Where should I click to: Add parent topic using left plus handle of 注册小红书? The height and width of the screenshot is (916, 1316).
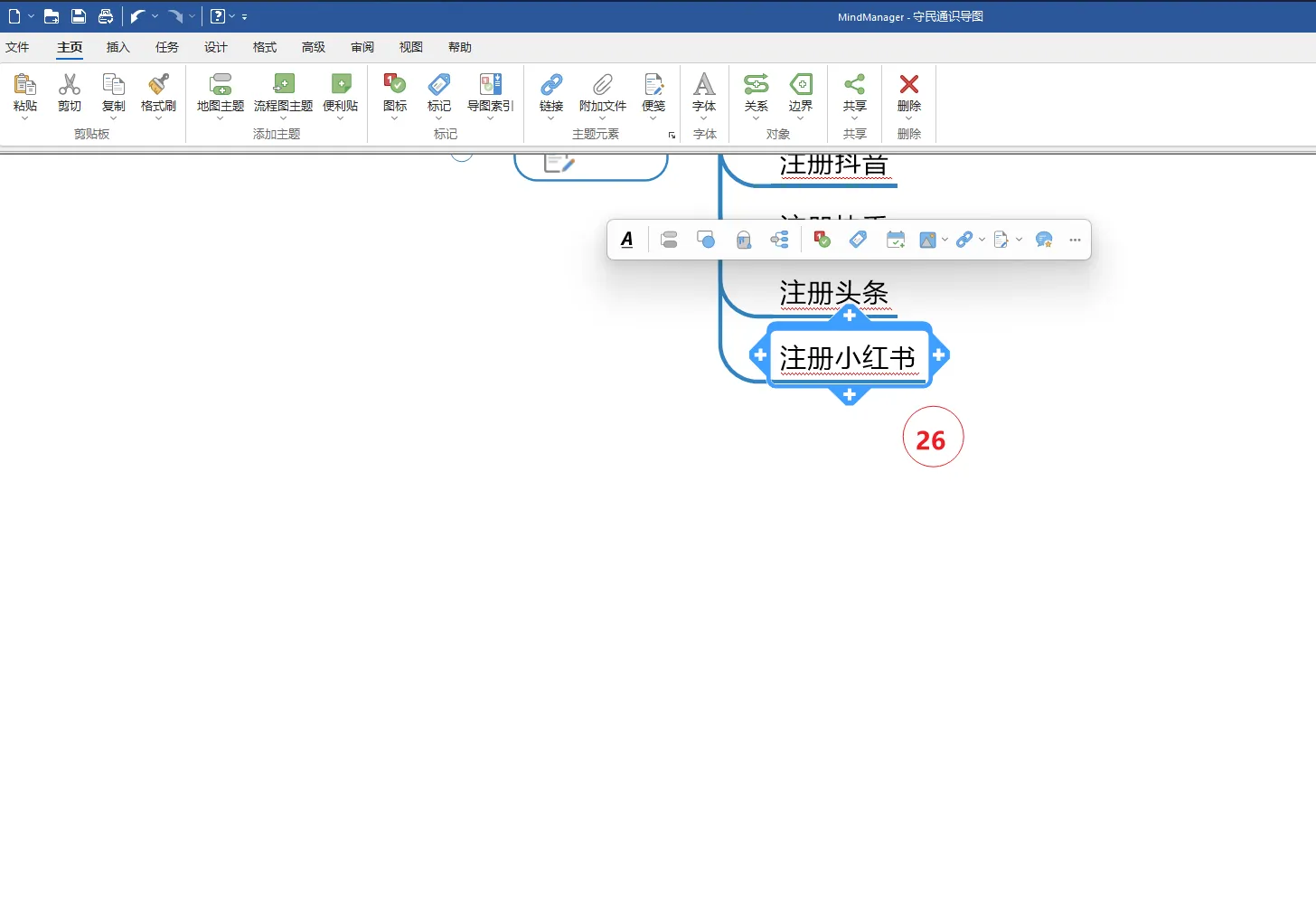(x=760, y=355)
